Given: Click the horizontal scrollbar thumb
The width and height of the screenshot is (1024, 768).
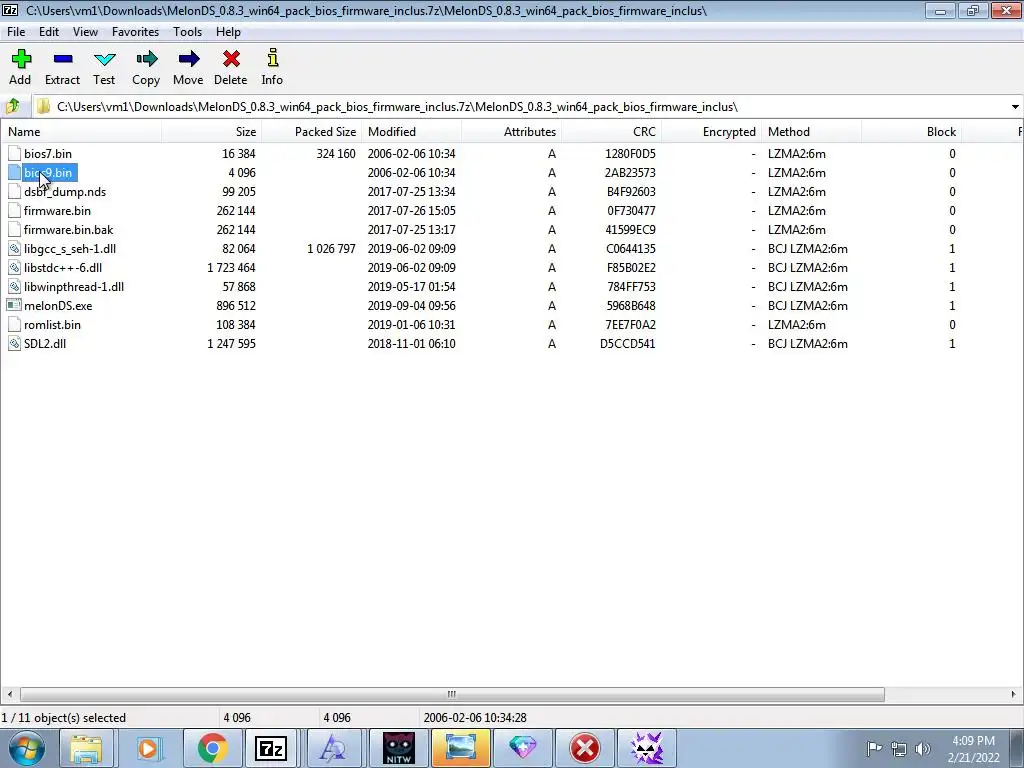Looking at the screenshot, I should point(452,694).
